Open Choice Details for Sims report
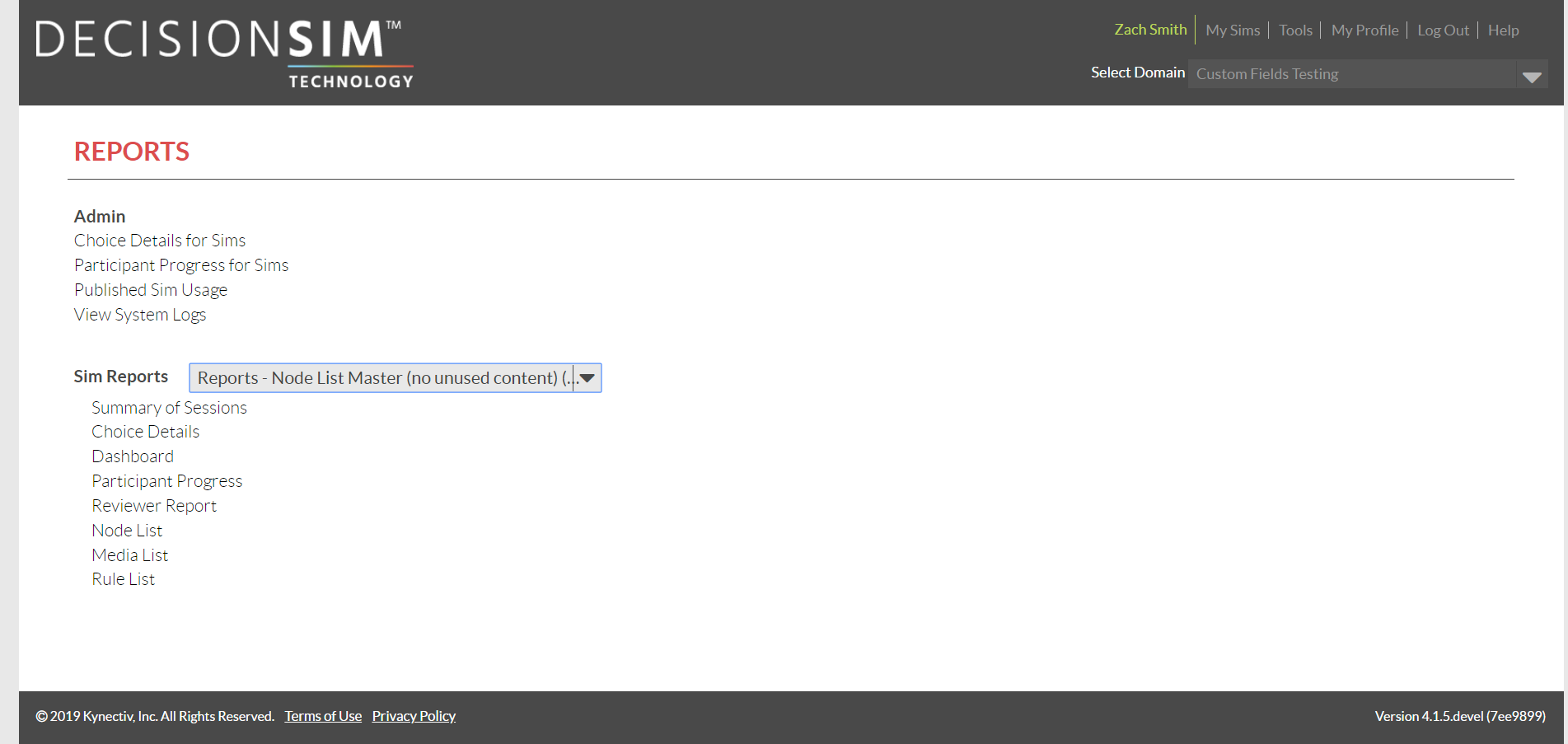This screenshot has height=744, width=1568. [x=160, y=240]
